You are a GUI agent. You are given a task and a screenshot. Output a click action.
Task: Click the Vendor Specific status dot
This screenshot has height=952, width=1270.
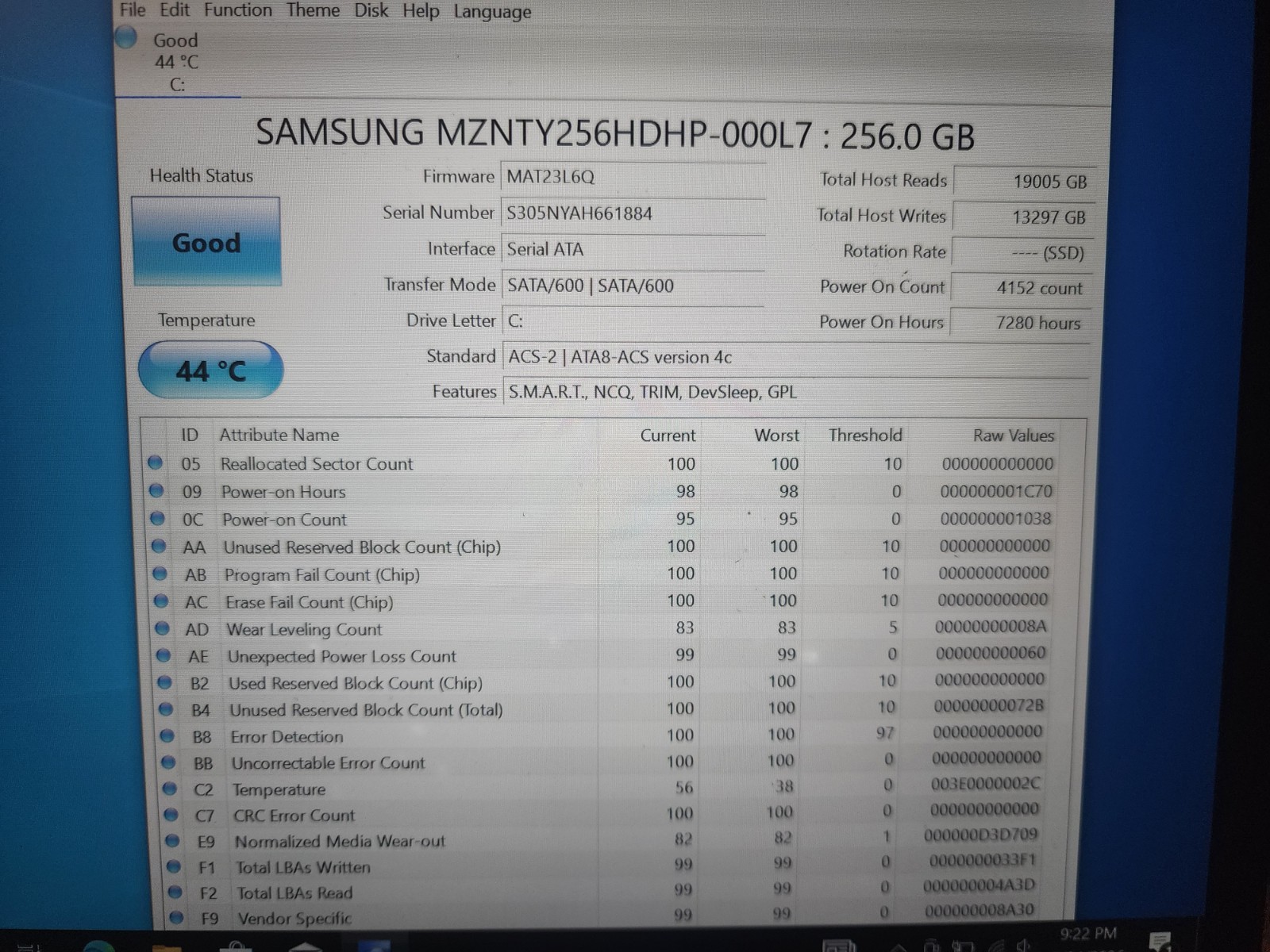pos(176,918)
